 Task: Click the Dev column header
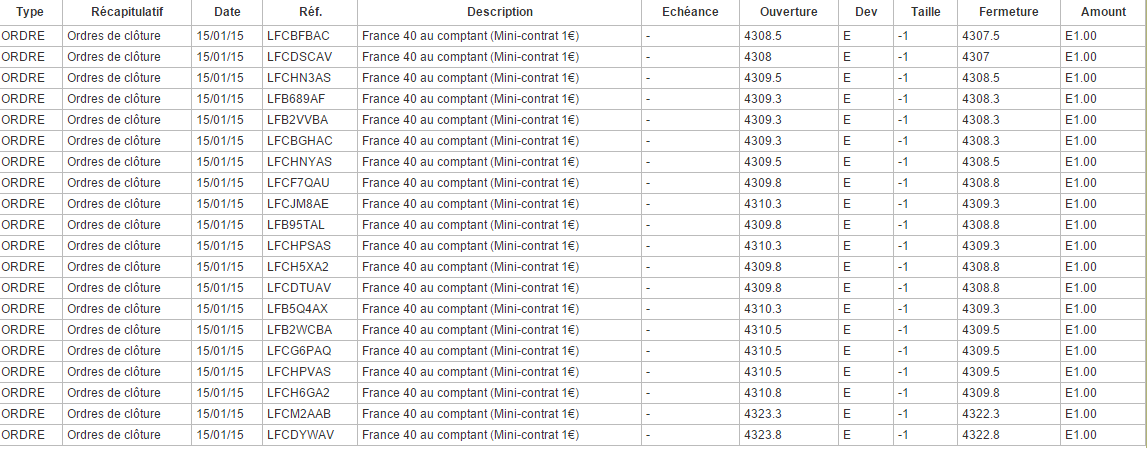(866, 12)
